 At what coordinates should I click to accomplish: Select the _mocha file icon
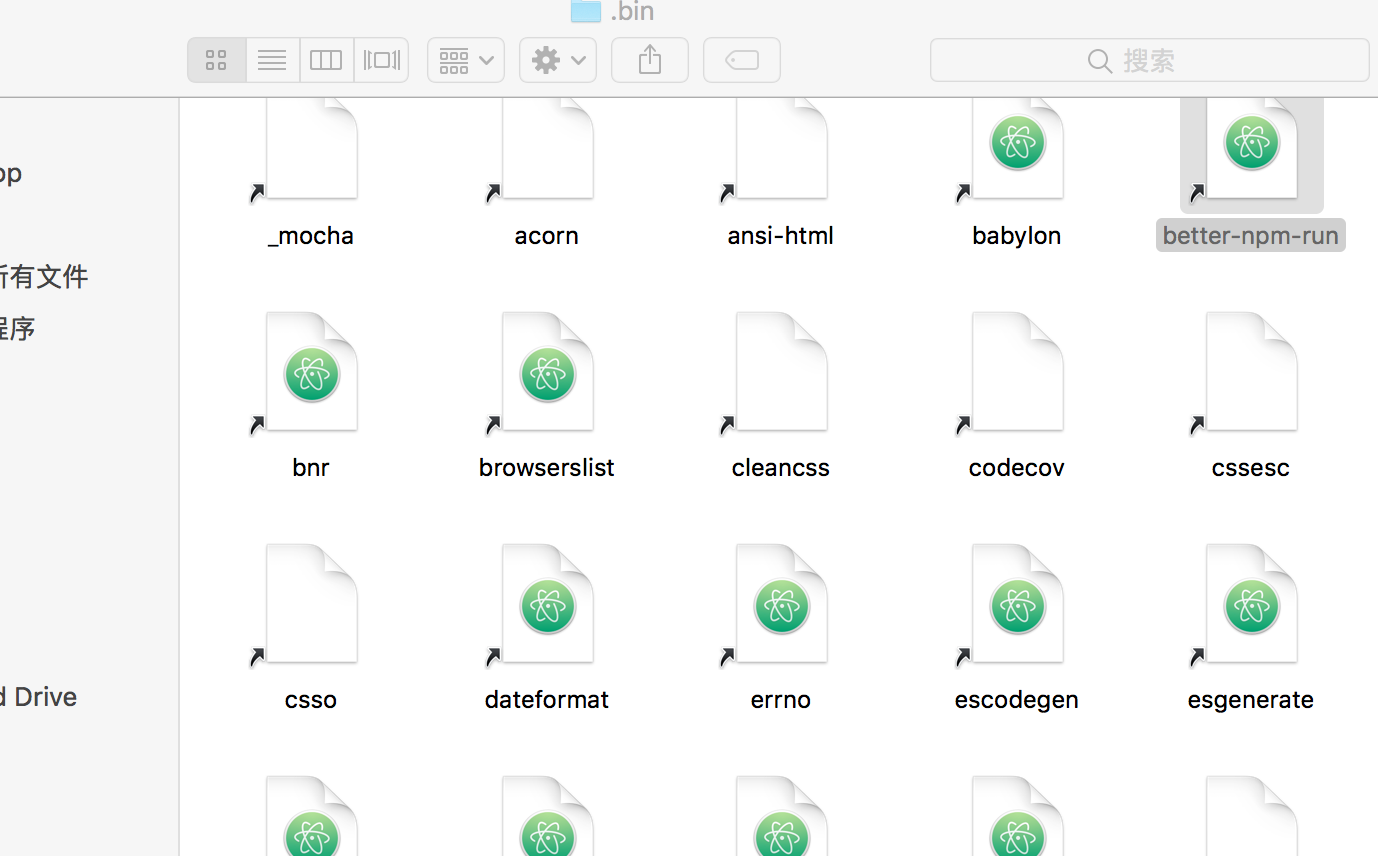click(311, 150)
